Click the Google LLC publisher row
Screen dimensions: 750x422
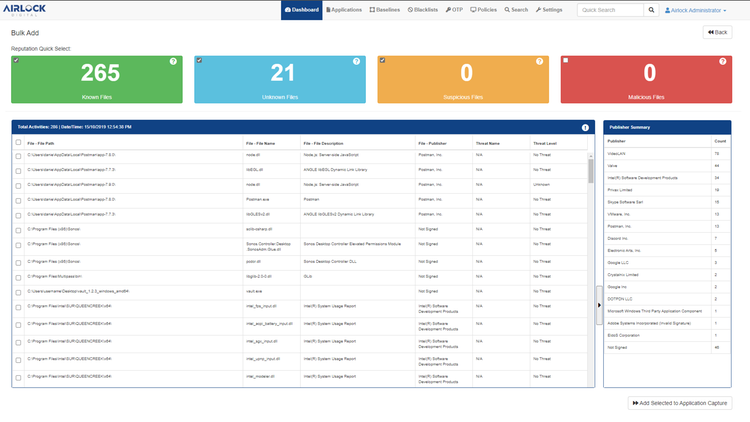[x=667, y=263]
